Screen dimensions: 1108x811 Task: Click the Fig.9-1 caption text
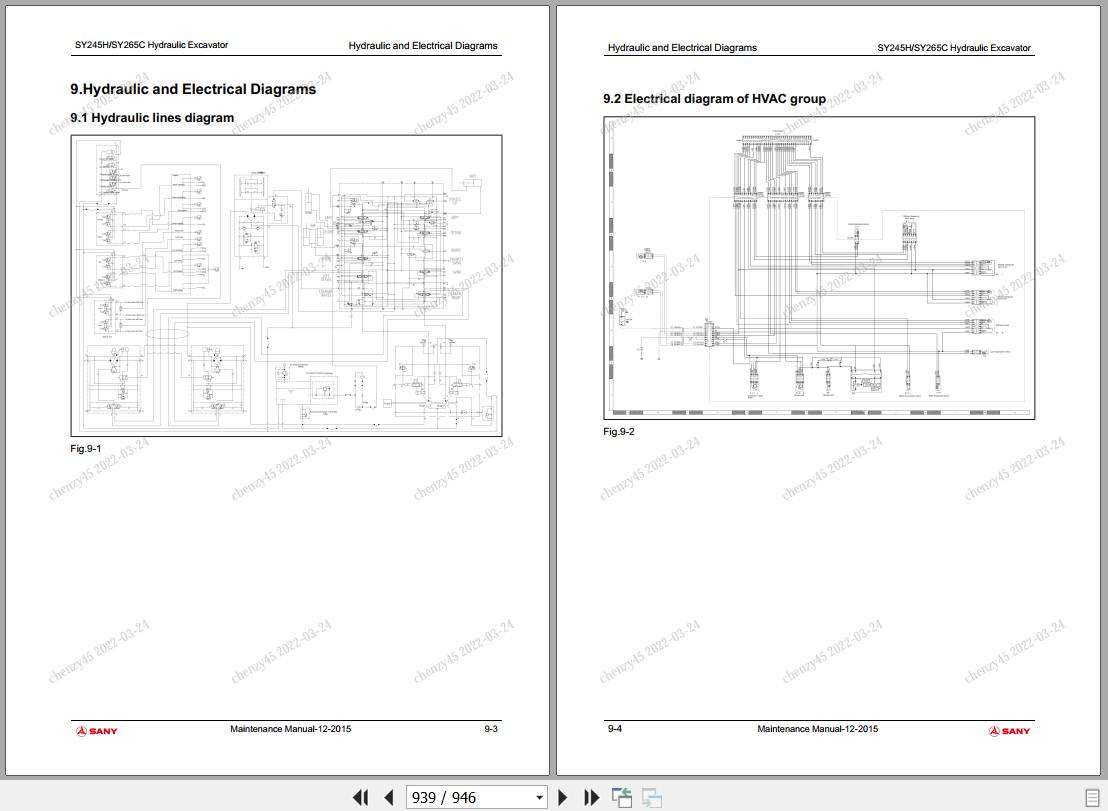point(86,449)
